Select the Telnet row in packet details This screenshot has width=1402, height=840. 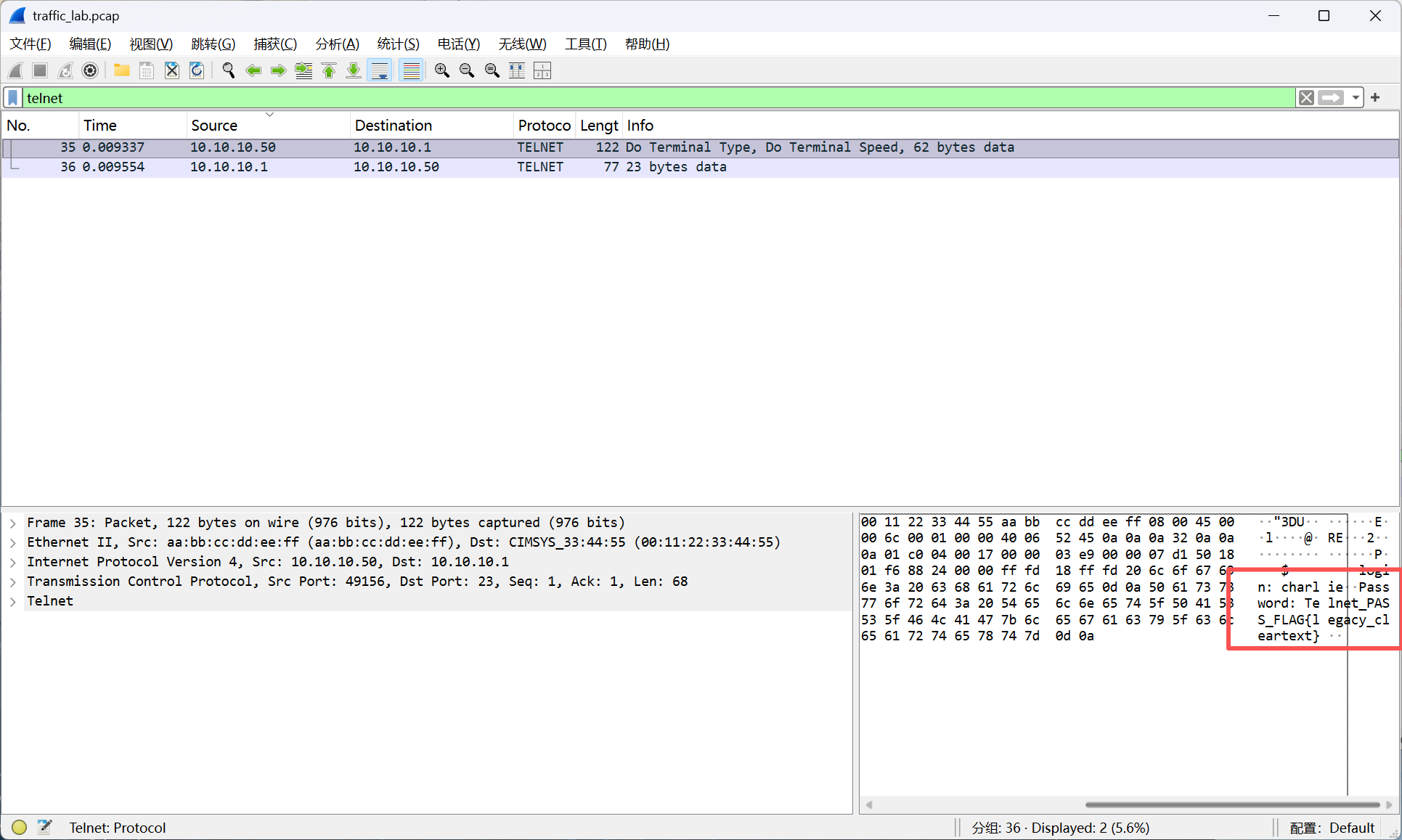click(437, 601)
